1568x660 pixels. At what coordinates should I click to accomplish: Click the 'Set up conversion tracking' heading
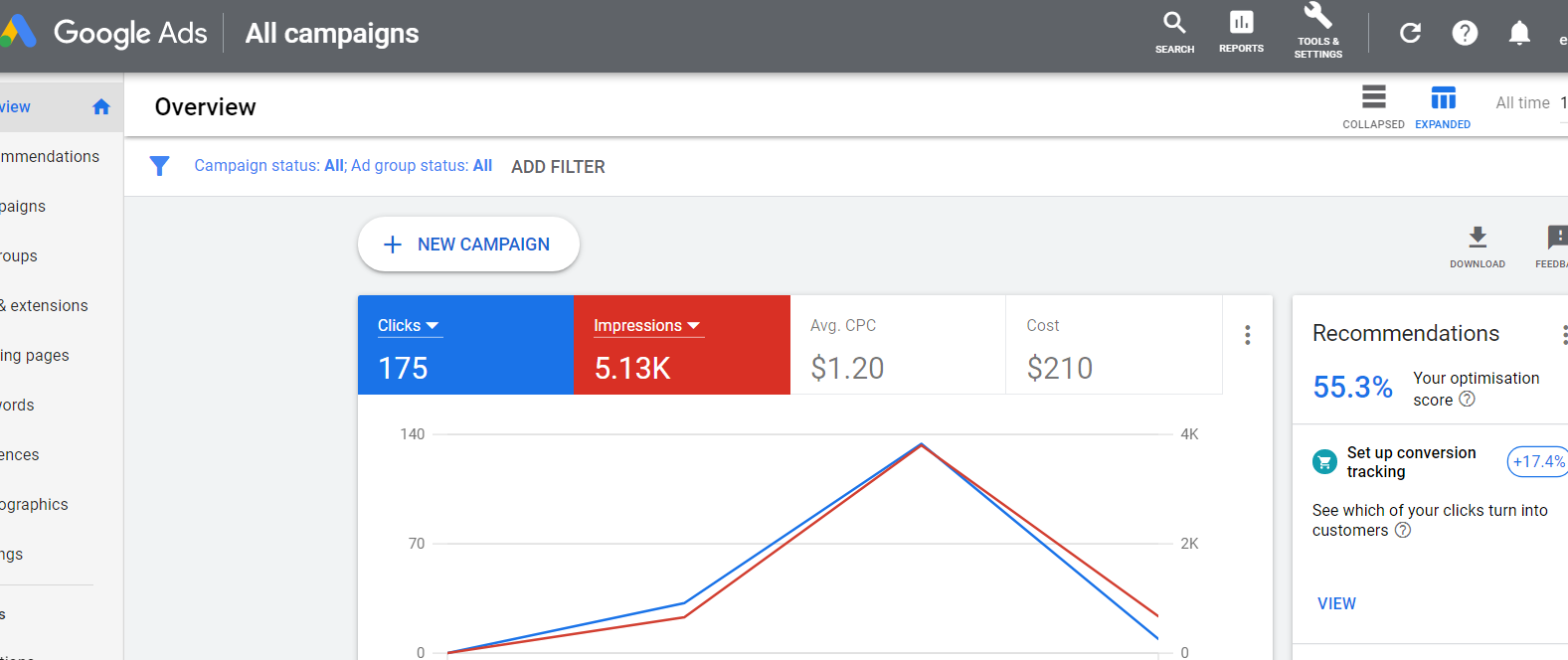coord(1411,462)
